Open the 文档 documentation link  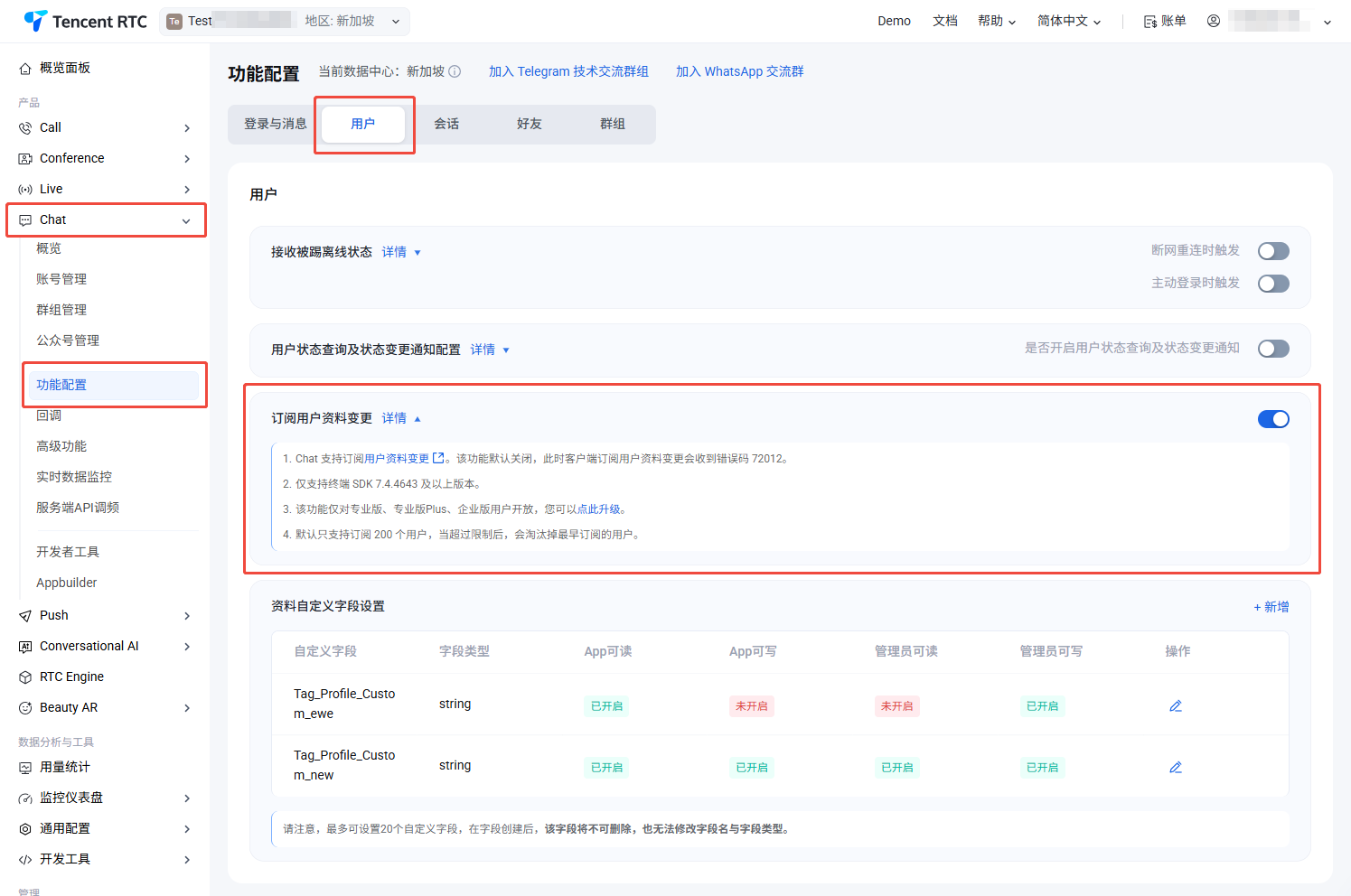click(x=945, y=21)
